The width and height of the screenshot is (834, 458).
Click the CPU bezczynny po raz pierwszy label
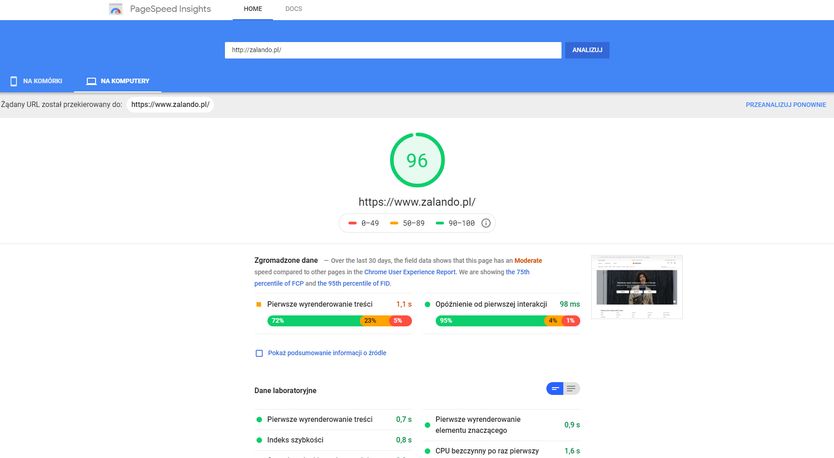tap(487, 451)
